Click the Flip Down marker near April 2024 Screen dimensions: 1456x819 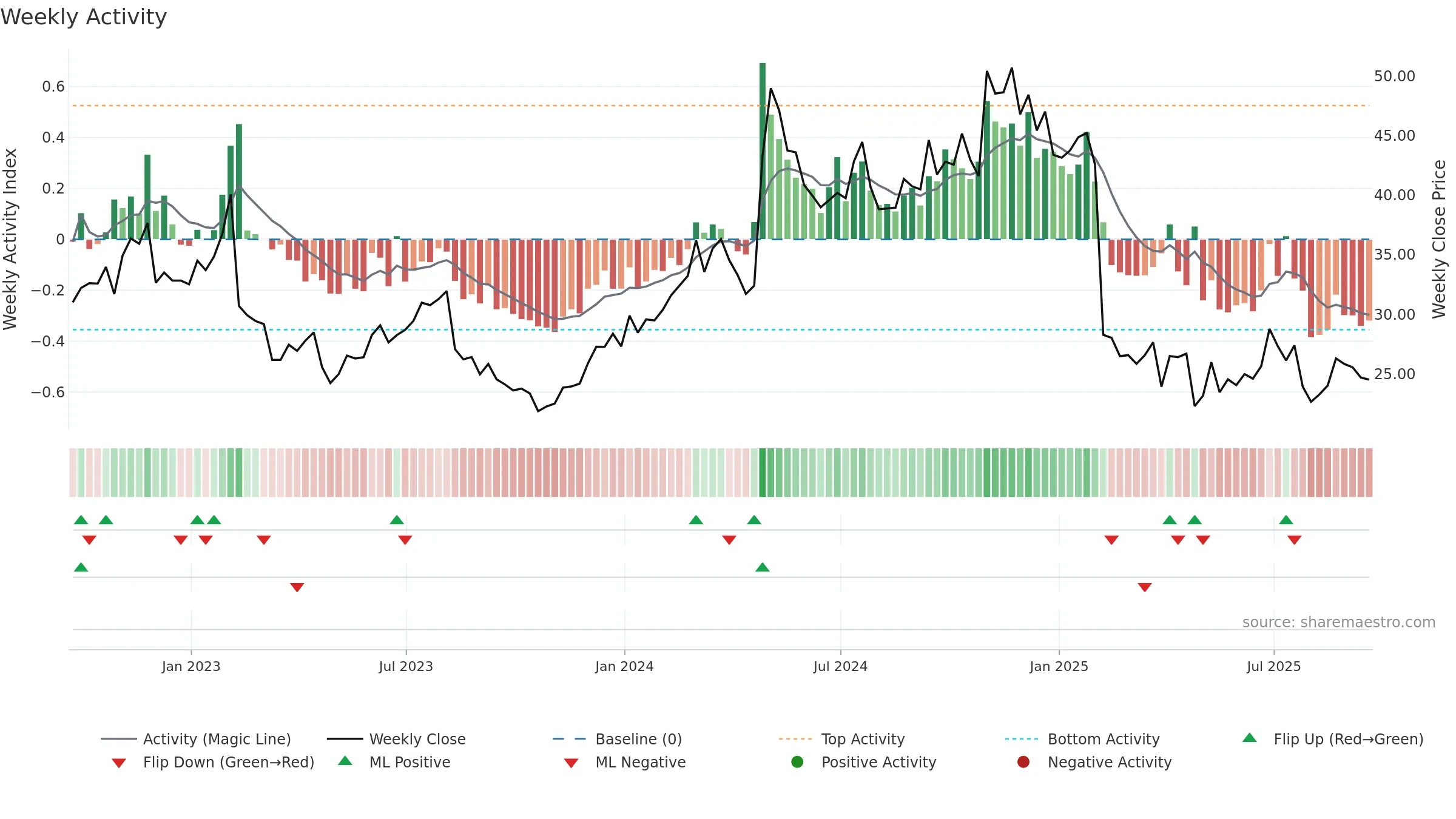(x=729, y=540)
